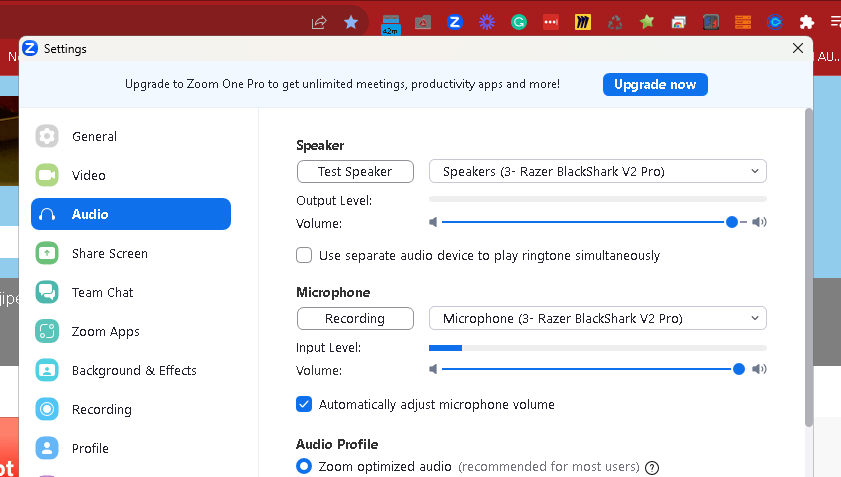Viewport: 841px width, 477px height.
Task: Click the Profile sidebar icon
Action: click(x=47, y=448)
